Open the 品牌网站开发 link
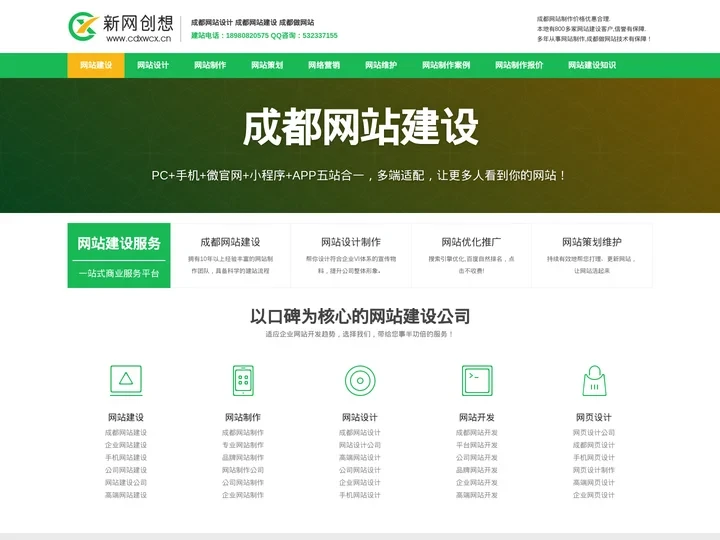This screenshot has width=720, height=540. pyautogui.click(x=477, y=470)
